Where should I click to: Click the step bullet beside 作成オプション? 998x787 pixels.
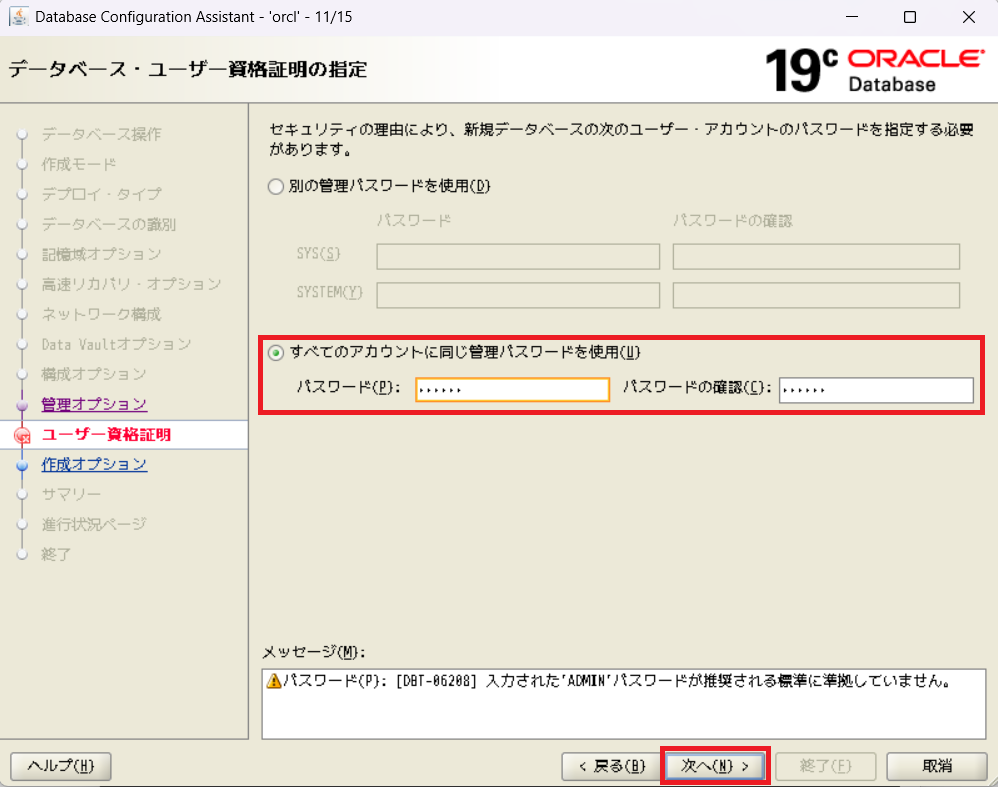(x=22, y=465)
